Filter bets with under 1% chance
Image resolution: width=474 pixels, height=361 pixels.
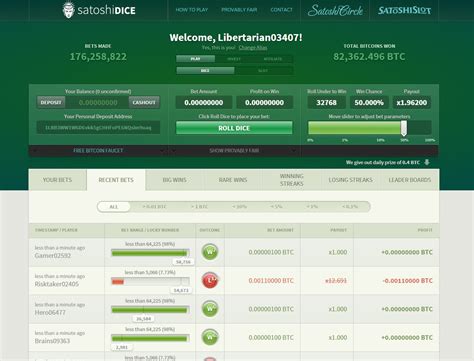pos(312,207)
